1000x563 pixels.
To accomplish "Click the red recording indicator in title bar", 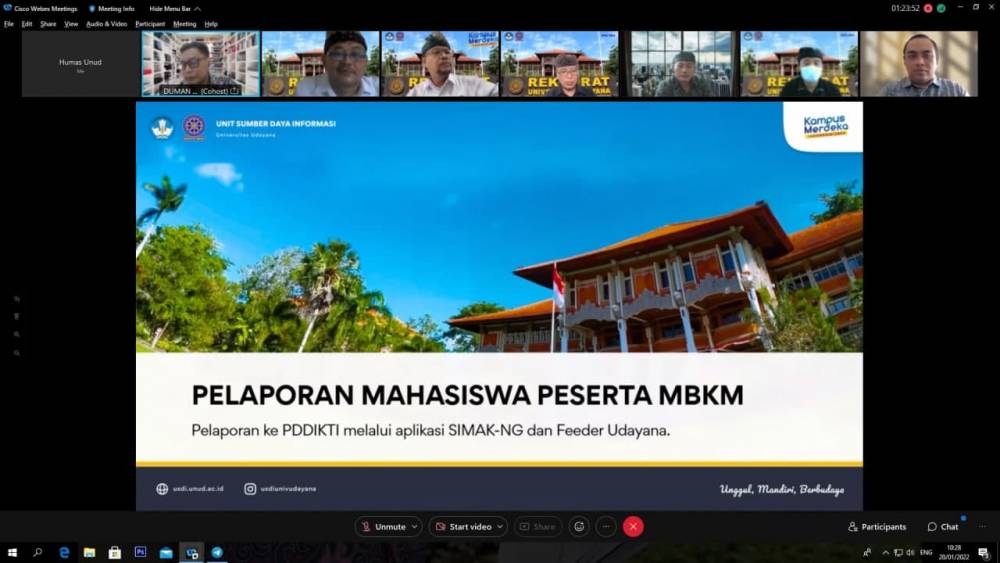I will tap(928, 8).
